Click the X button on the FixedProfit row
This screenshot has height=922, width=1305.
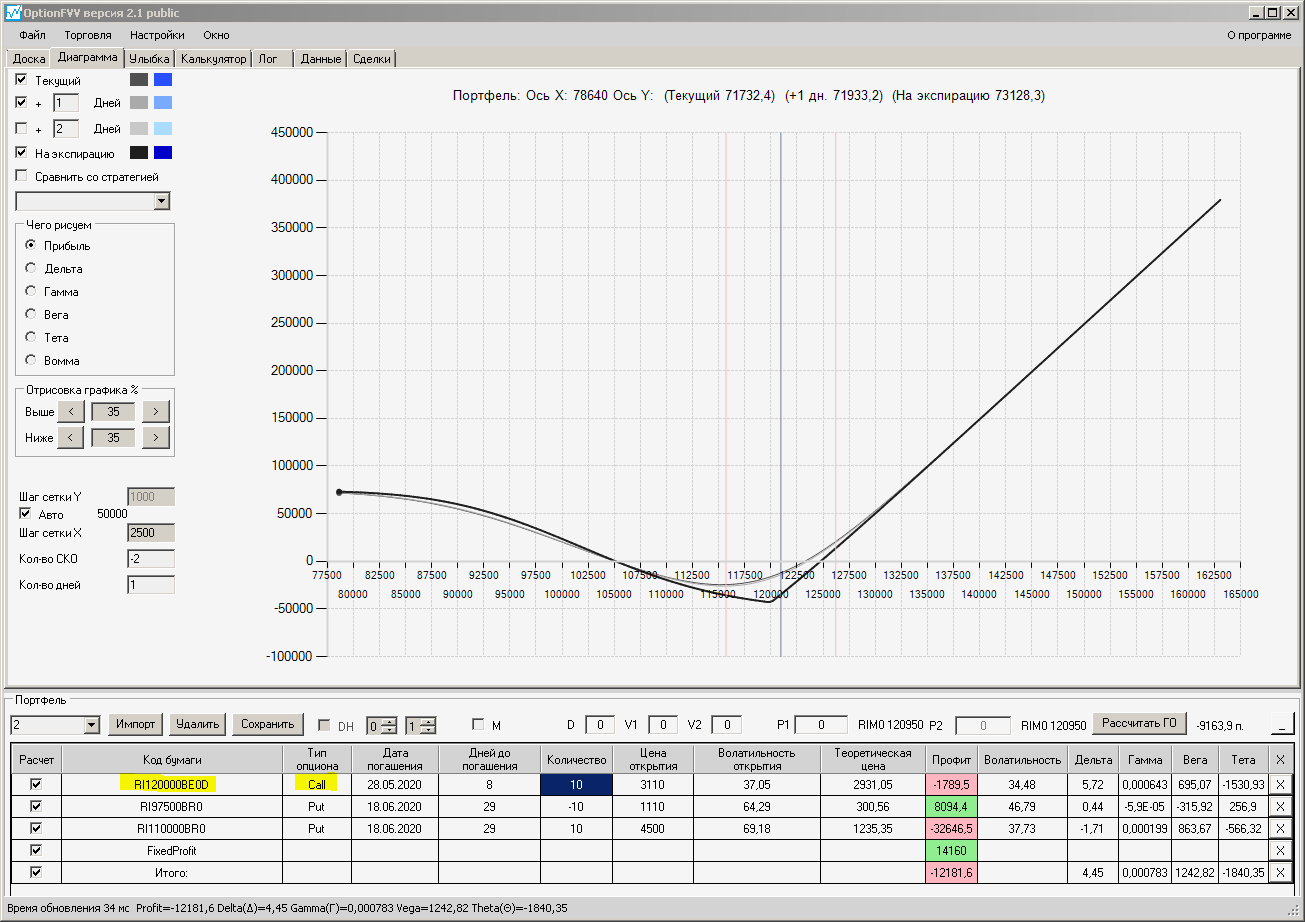pyautogui.click(x=1280, y=850)
